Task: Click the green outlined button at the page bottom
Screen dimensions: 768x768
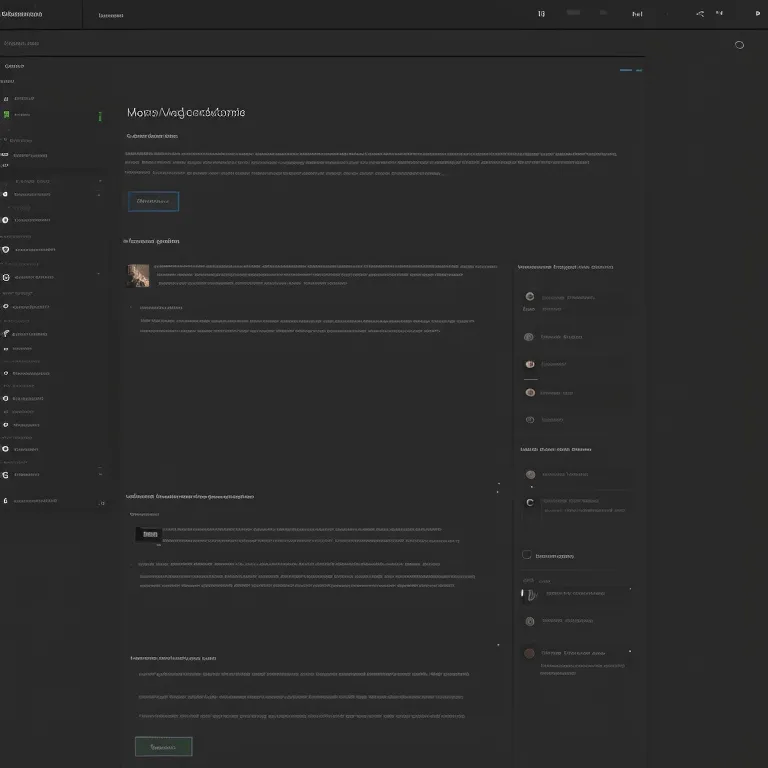Action: click(x=163, y=746)
